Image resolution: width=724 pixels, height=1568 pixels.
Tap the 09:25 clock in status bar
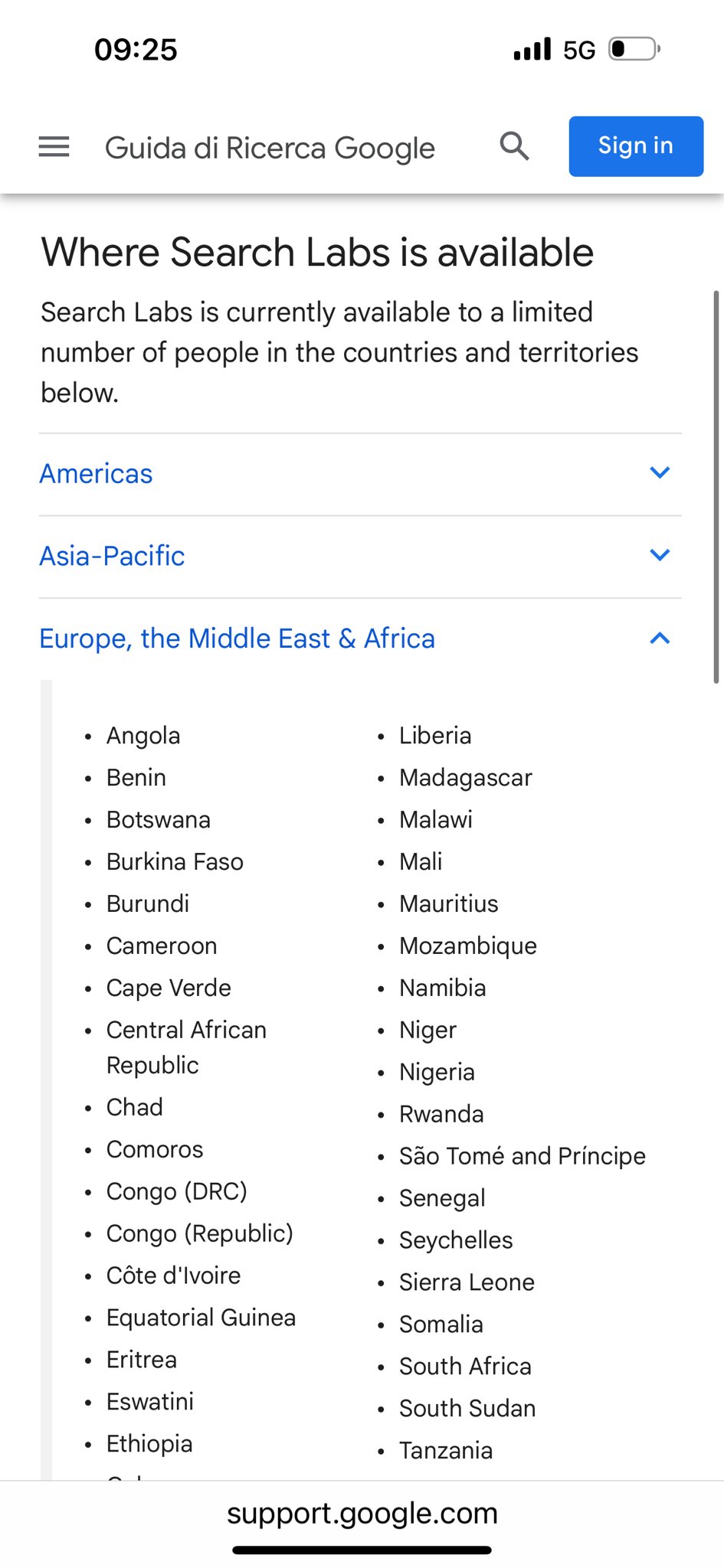(x=136, y=50)
